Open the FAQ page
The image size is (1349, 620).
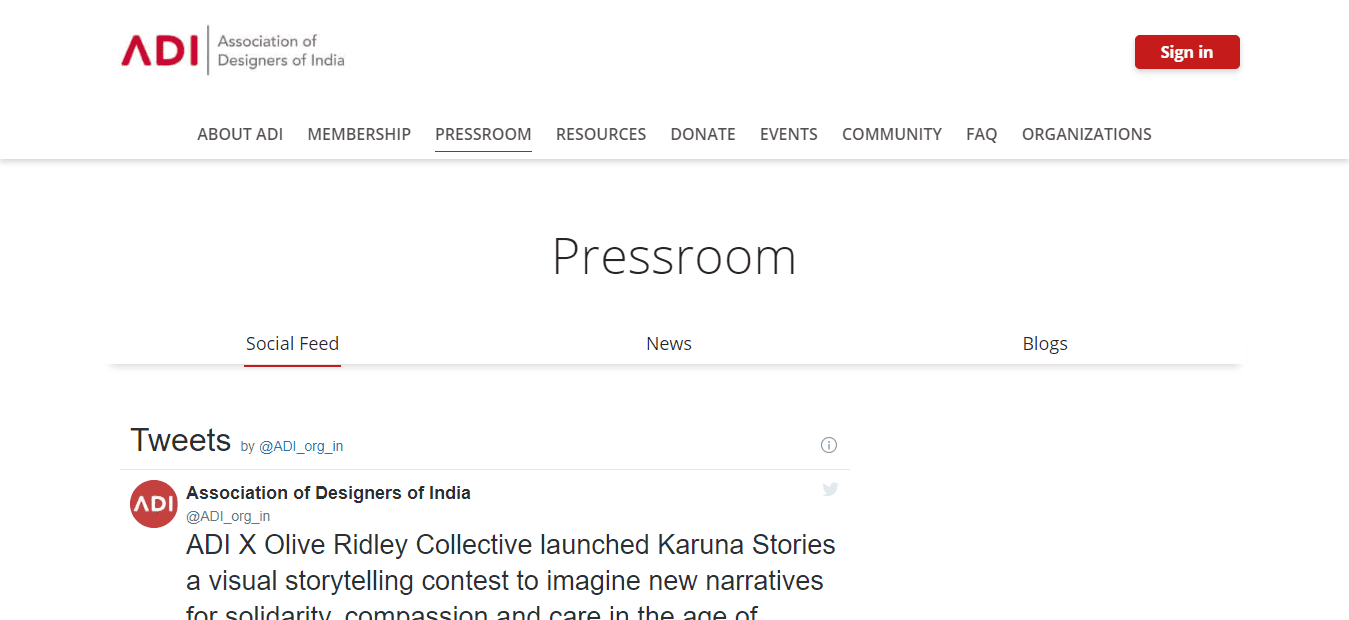(x=982, y=134)
